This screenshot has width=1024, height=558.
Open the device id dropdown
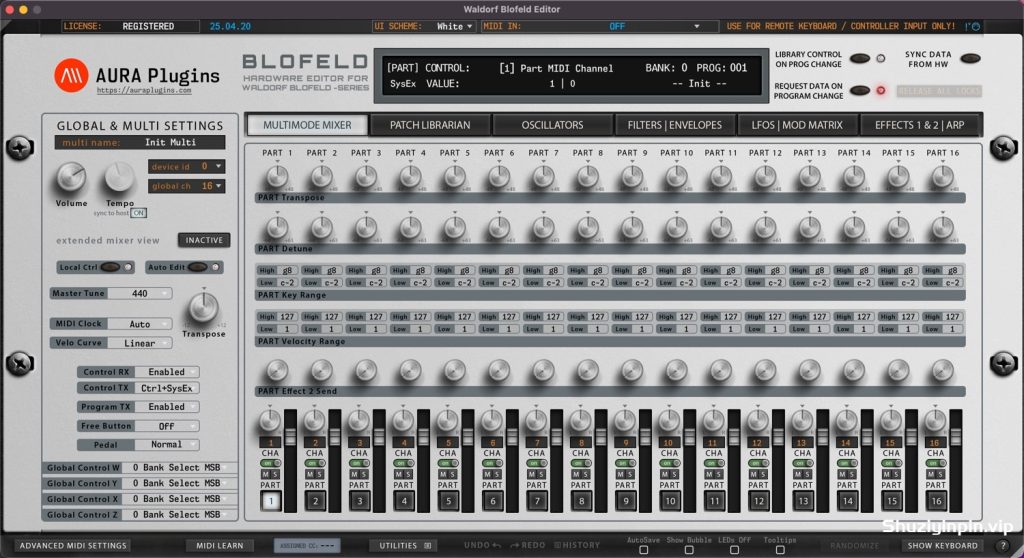[x=187, y=167]
